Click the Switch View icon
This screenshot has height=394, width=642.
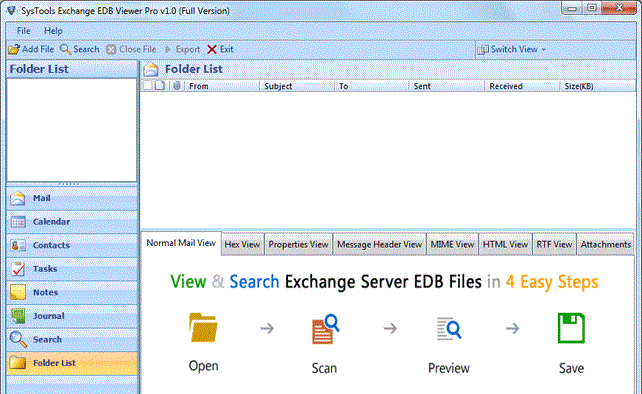pos(483,50)
